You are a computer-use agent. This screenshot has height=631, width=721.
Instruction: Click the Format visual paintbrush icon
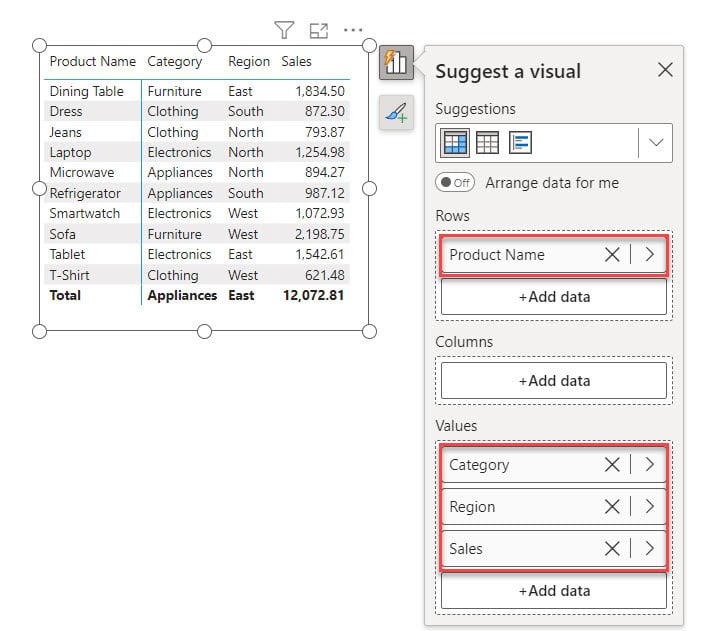click(396, 113)
